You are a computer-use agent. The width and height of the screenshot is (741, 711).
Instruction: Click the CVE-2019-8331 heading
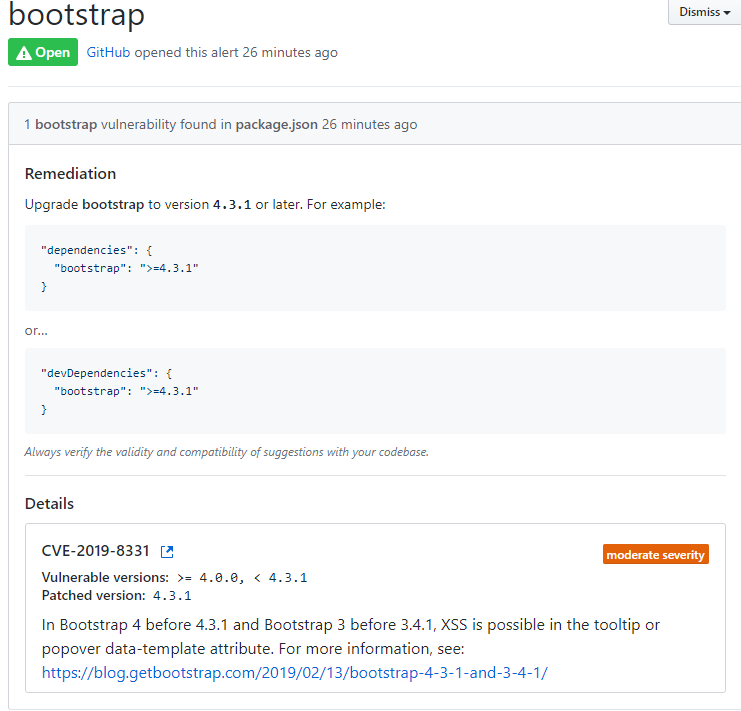tap(95, 551)
